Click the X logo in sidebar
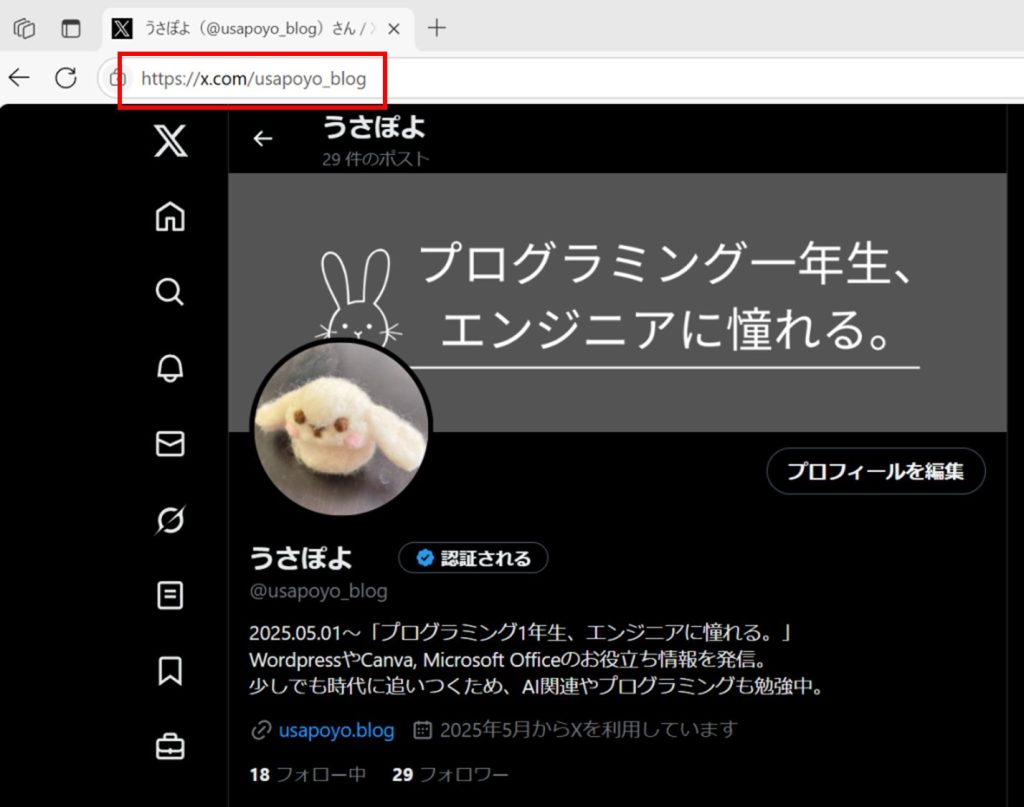 pyautogui.click(x=170, y=142)
